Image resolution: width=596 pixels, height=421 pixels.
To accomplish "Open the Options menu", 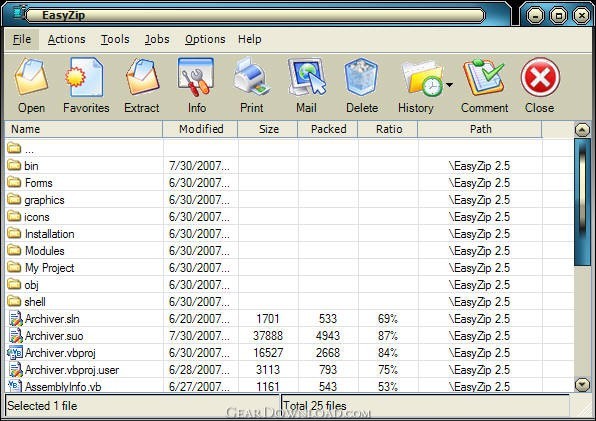I will pos(205,39).
